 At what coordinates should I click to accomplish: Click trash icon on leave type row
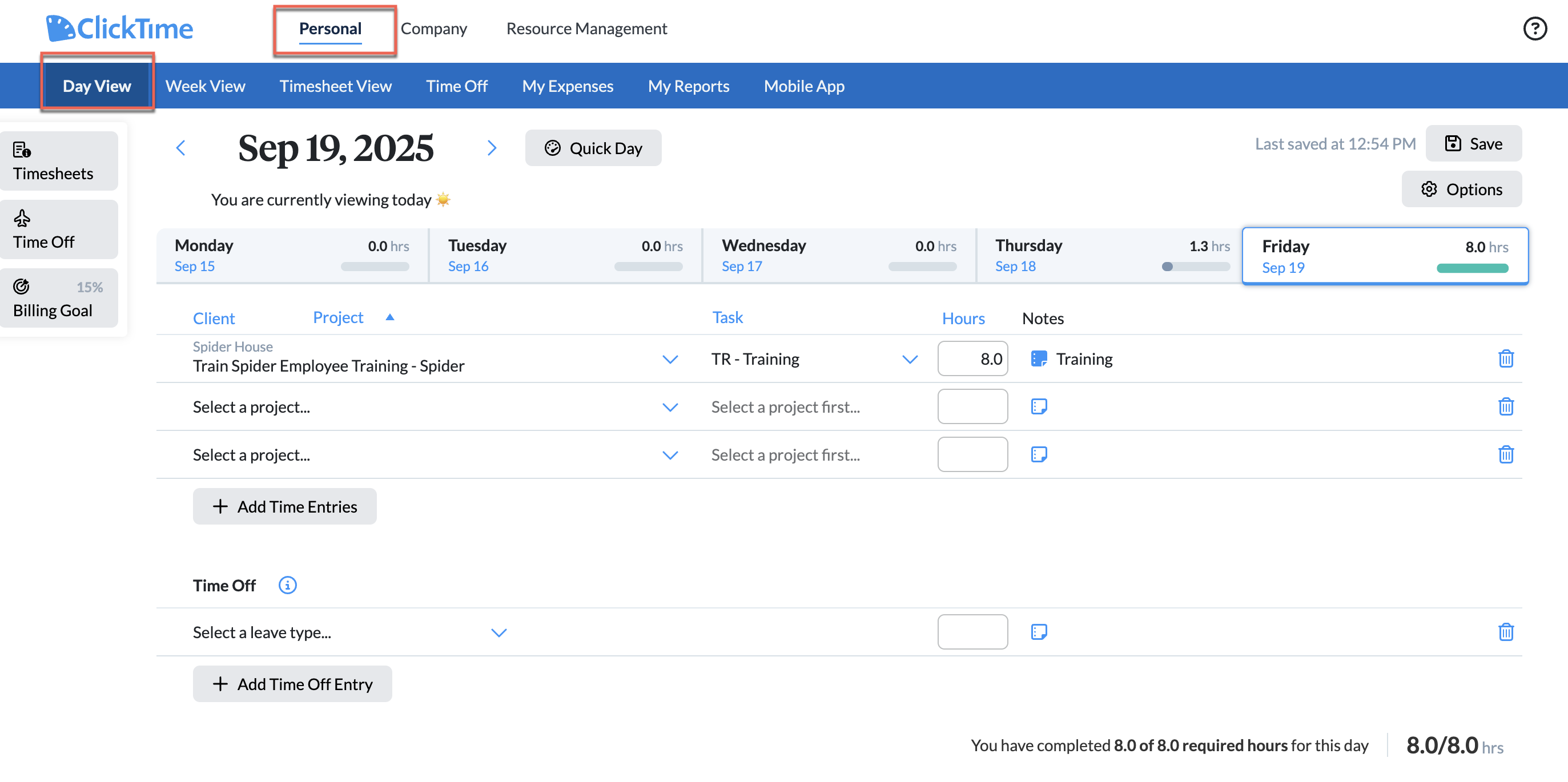pos(1505,632)
